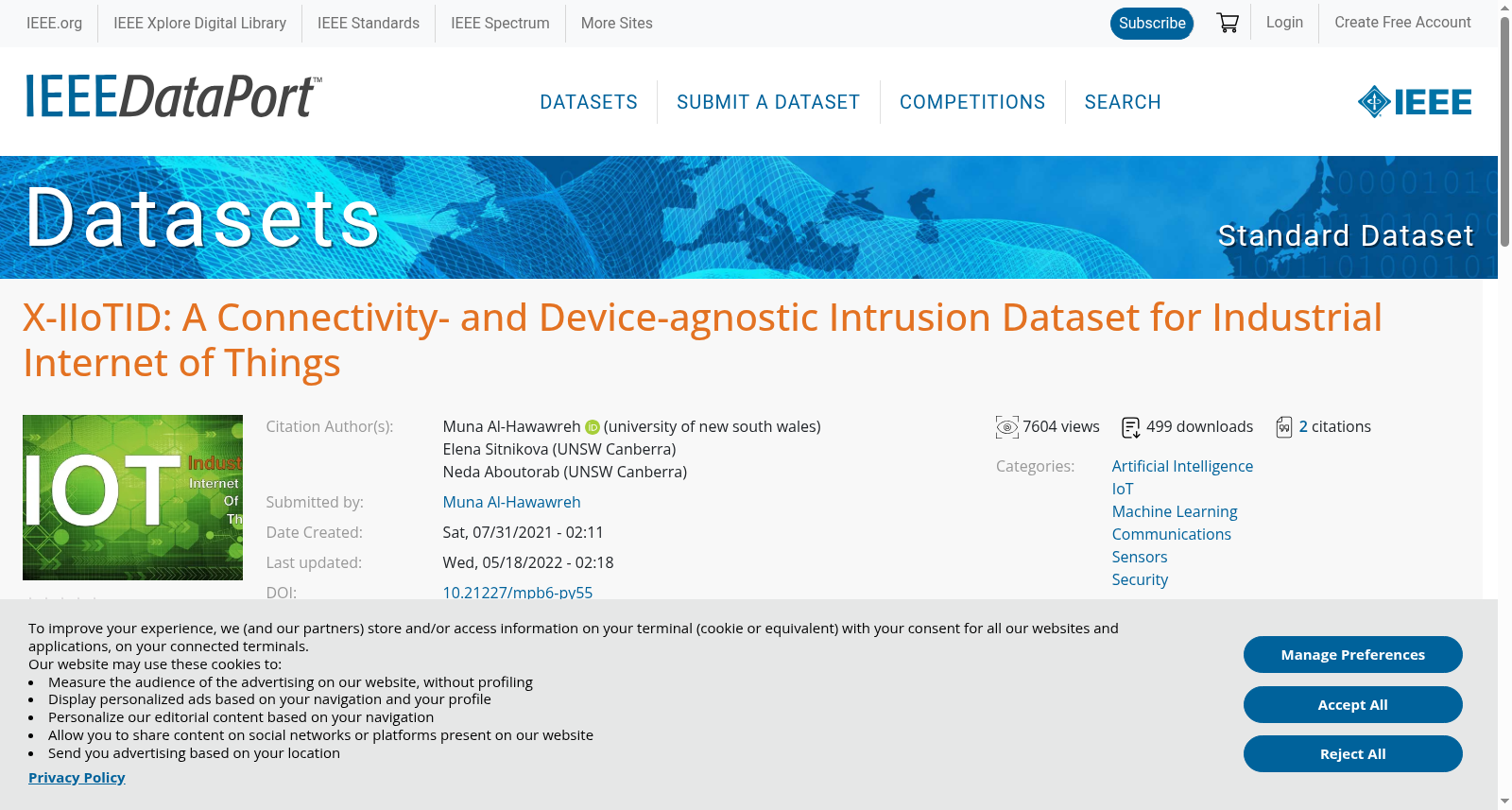Screen dimensions: 1512x810
Task: Click the 'Standard Dataset' banner text
Action: (x=1346, y=235)
